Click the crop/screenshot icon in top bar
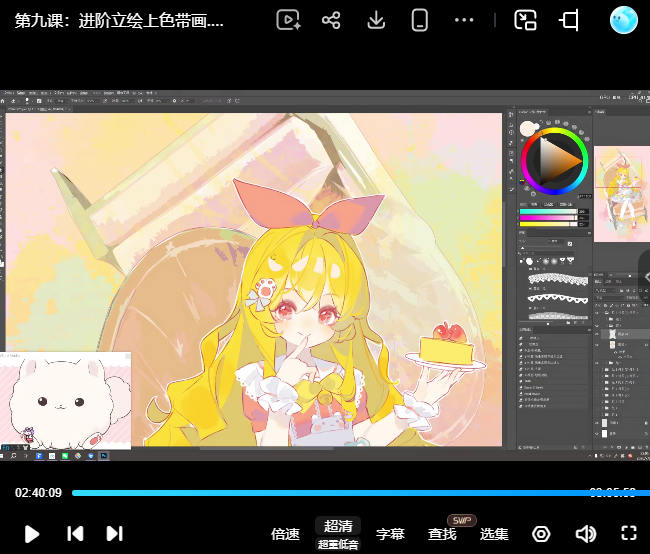Viewport: 650px width, 554px height. (x=569, y=20)
